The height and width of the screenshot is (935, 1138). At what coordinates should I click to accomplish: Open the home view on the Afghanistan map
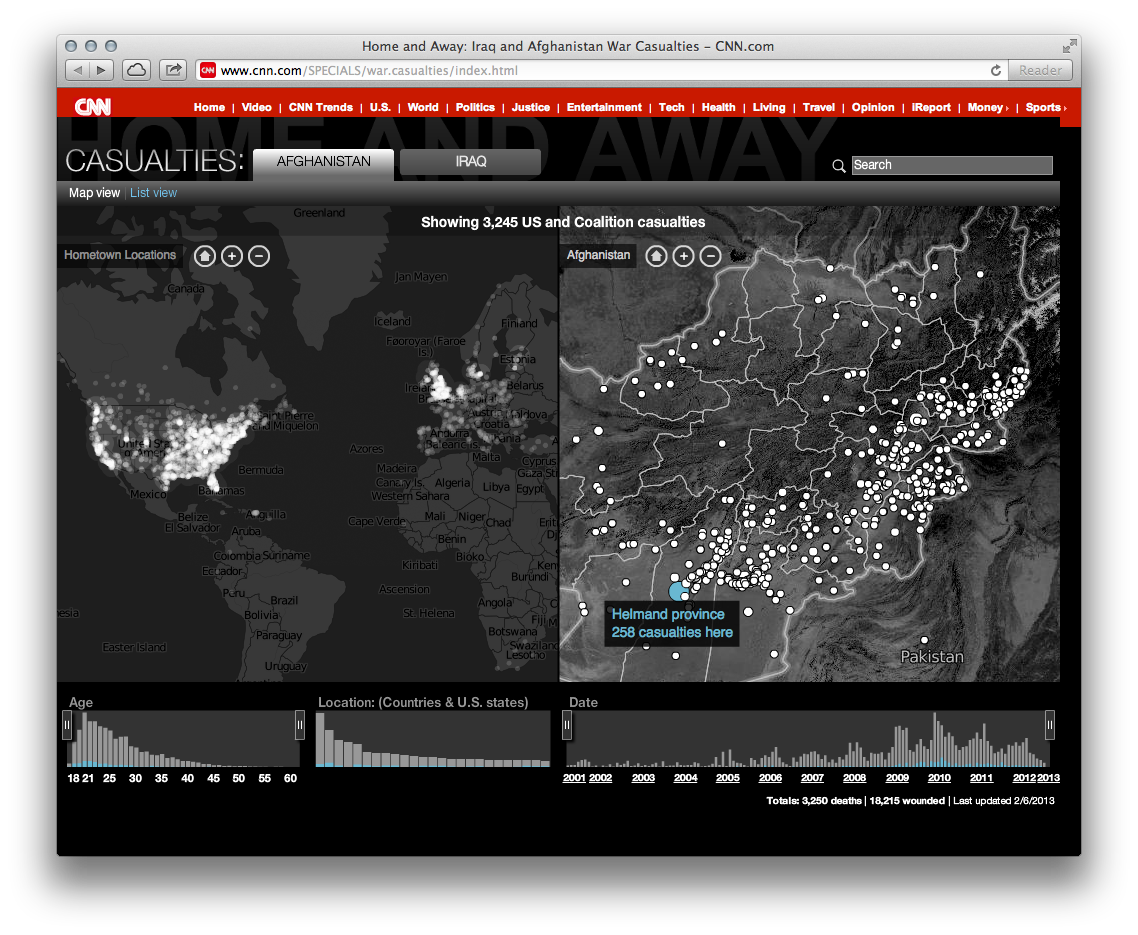click(657, 255)
